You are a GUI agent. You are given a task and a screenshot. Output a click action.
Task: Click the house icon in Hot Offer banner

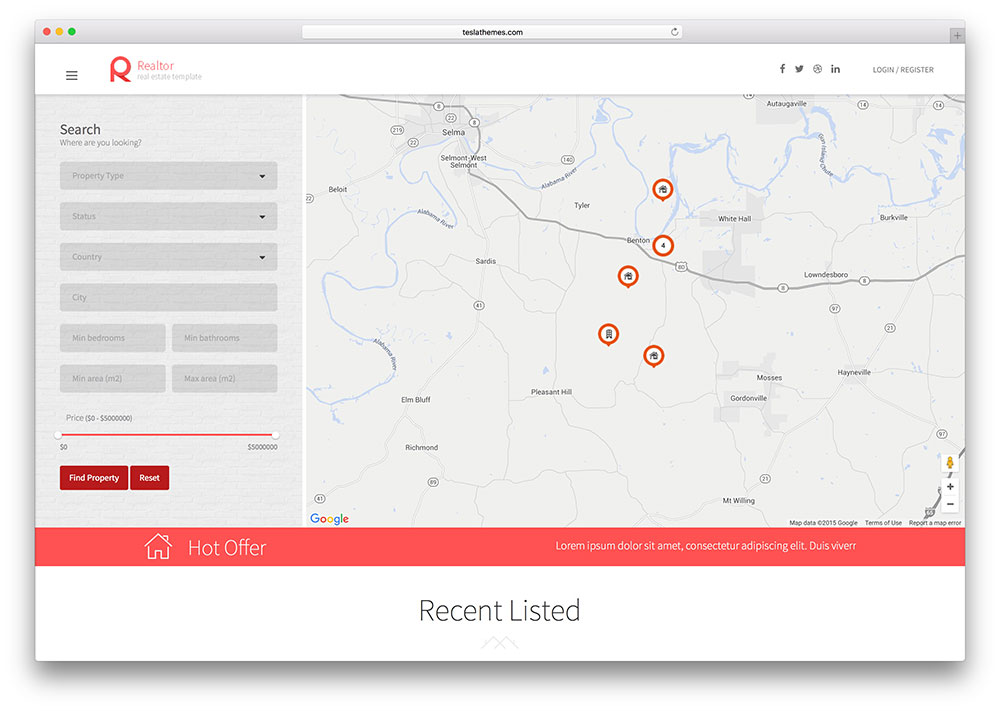click(158, 546)
